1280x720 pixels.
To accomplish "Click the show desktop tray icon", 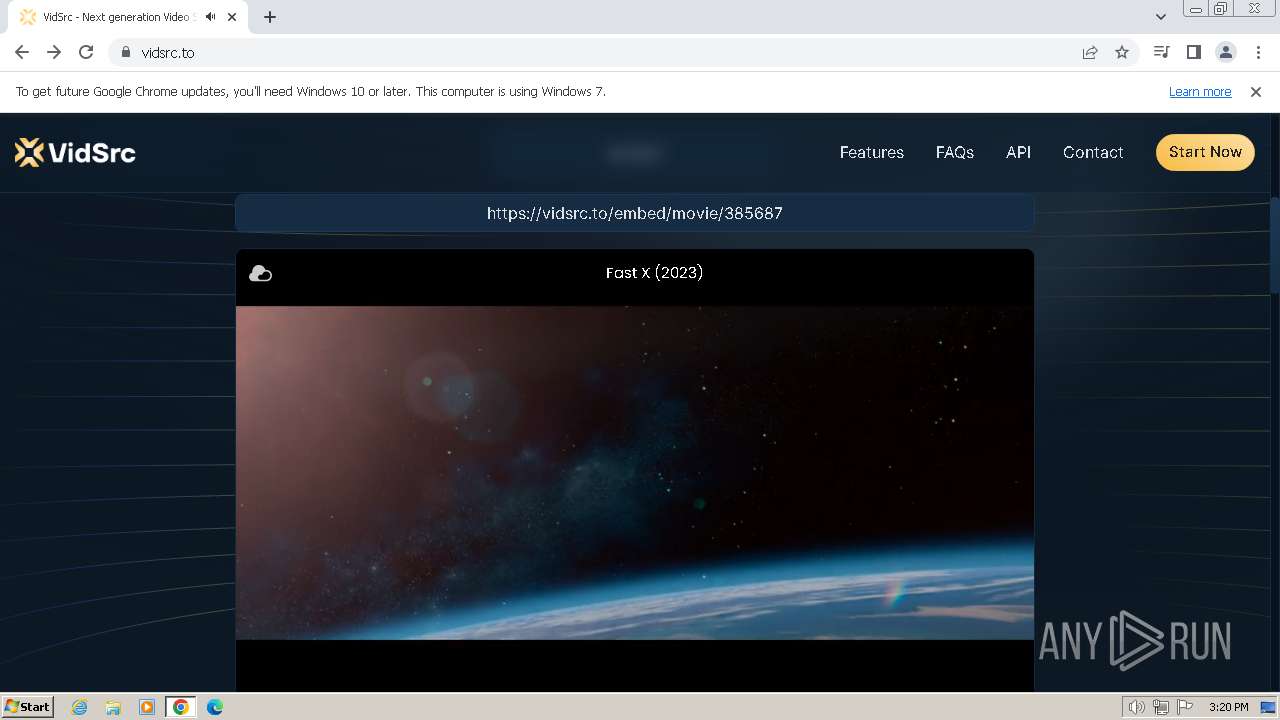I will point(1268,707).
